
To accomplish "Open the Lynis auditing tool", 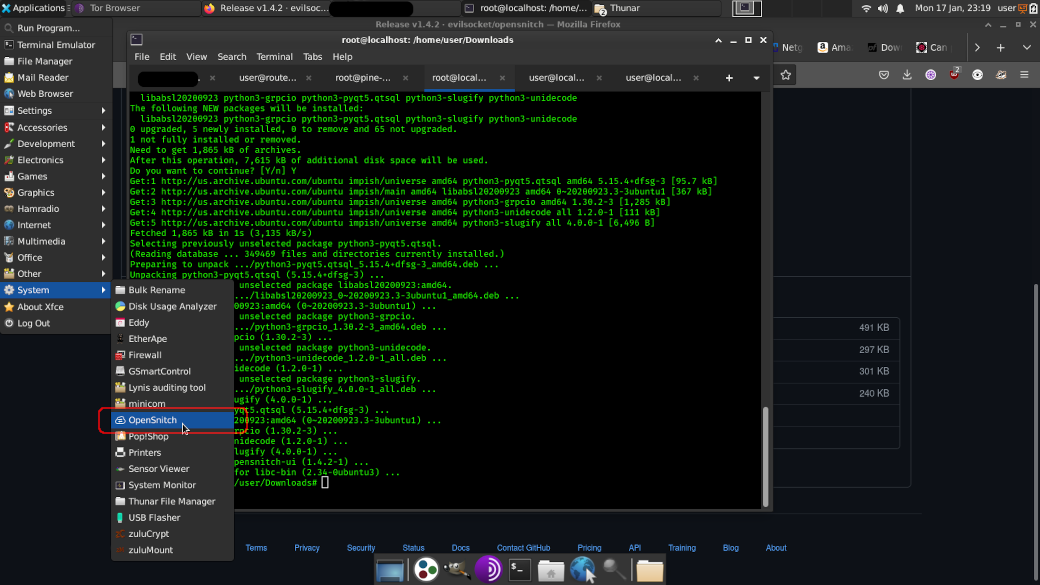I will pos(172,387).
